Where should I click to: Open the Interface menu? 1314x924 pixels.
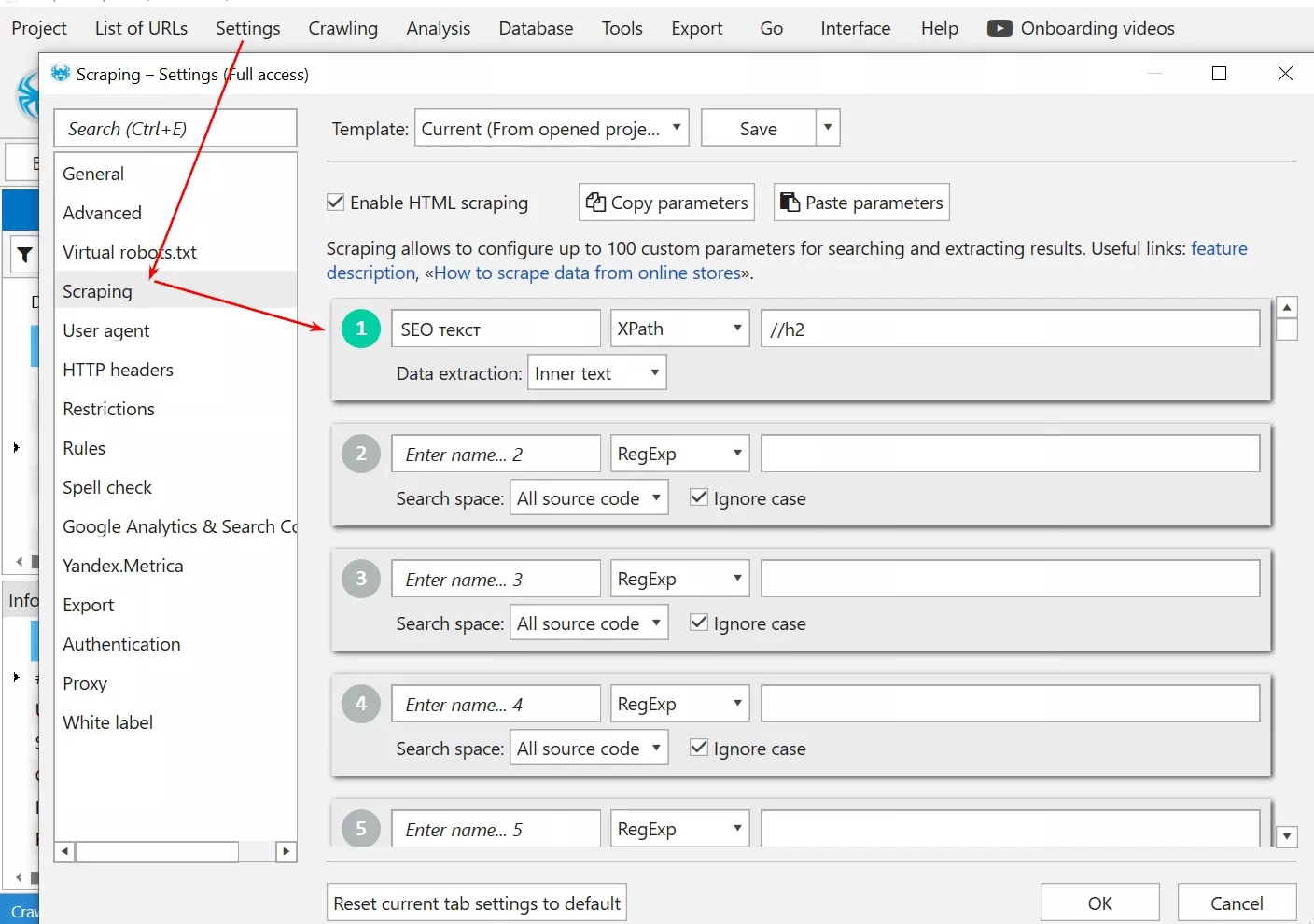pos(856,28)
